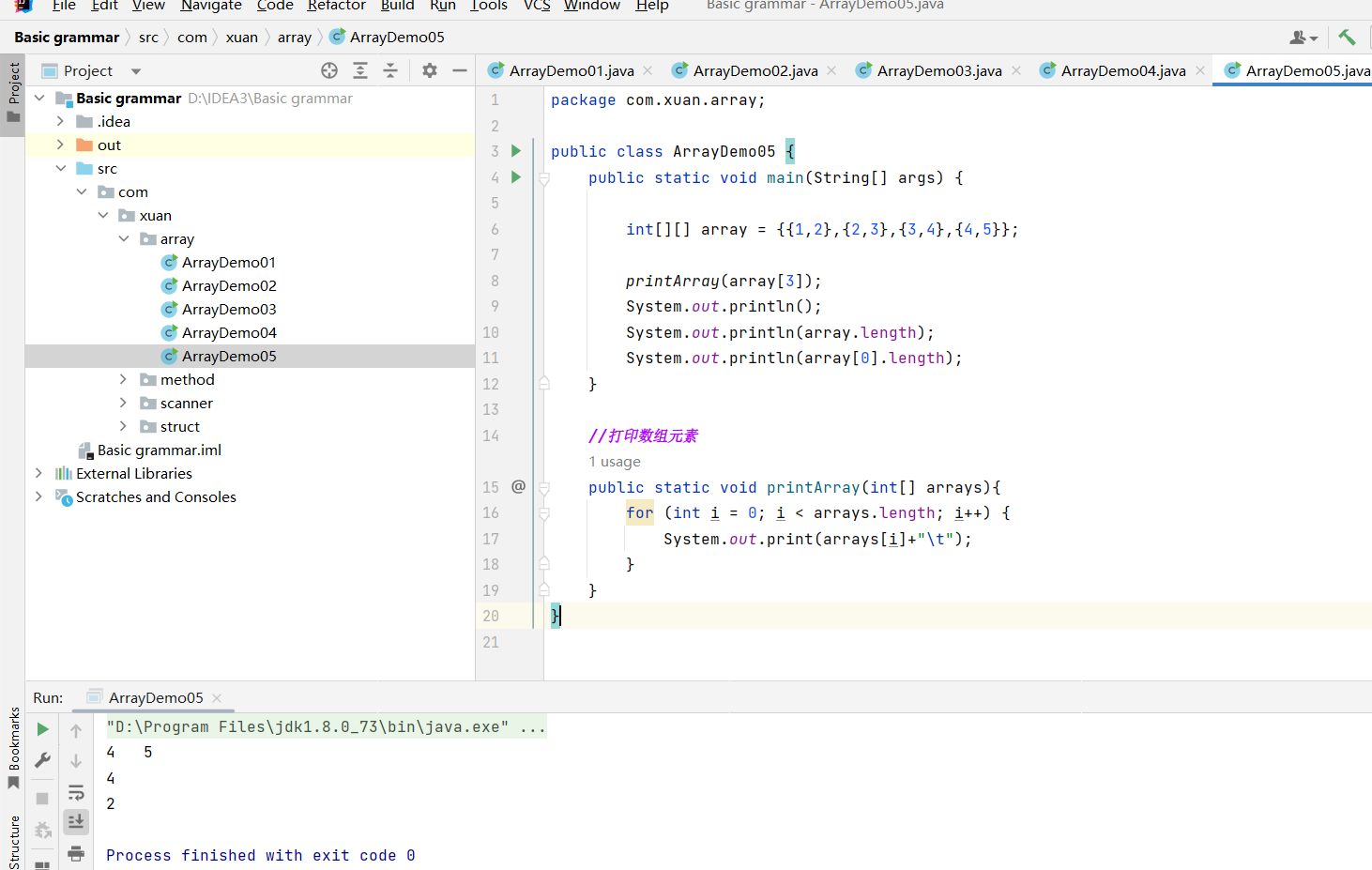Rerun ArrayDemo05 with green play icon

[42, 729]
